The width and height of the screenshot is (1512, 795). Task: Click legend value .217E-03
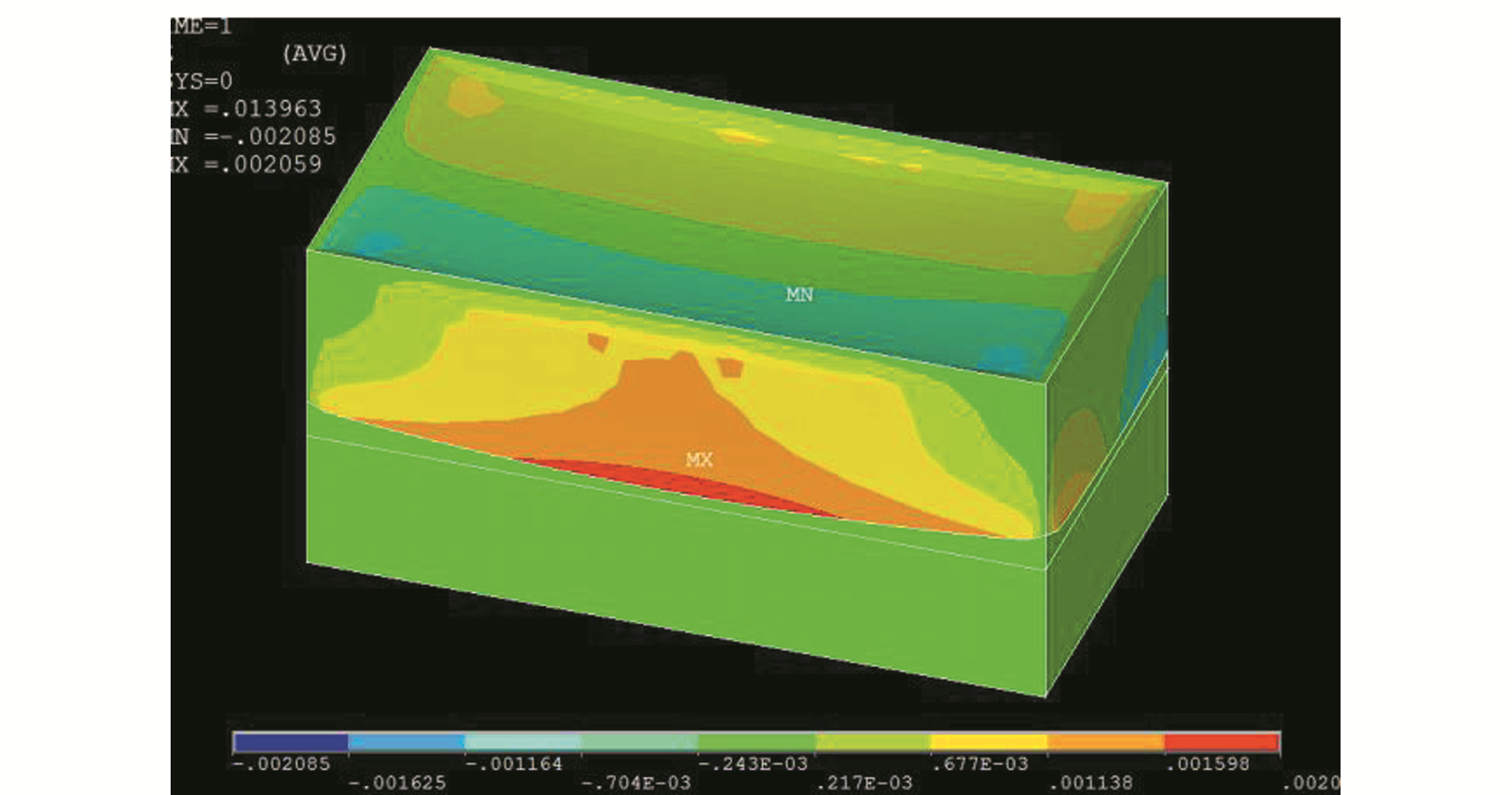tap(864, 783)
